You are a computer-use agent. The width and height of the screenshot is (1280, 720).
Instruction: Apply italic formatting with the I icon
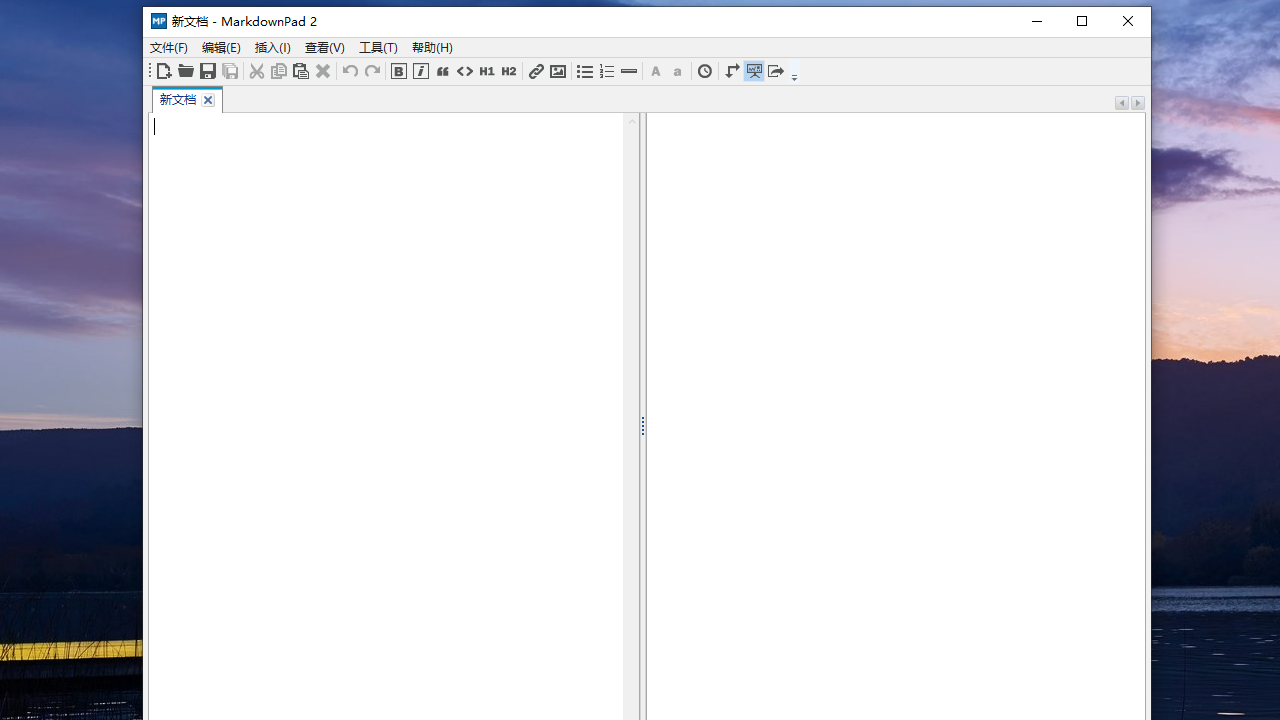click(420, 71)
